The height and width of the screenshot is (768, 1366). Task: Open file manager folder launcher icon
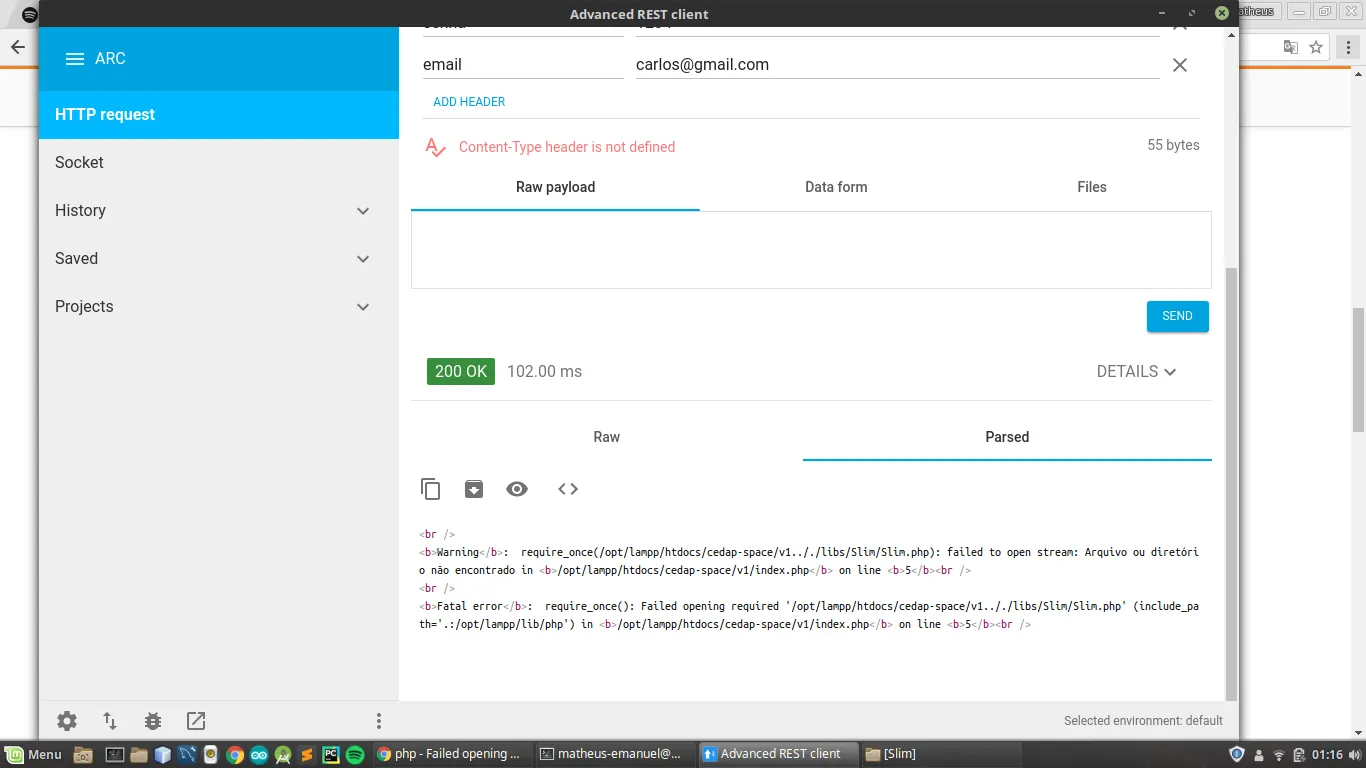139,755
